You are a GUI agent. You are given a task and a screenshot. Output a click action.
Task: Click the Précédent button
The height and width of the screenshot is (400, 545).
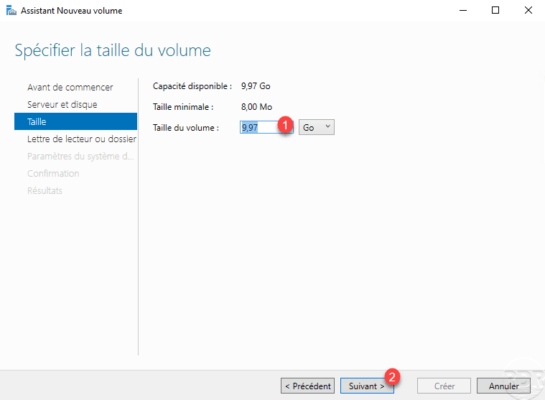click(x=308, y=386)
